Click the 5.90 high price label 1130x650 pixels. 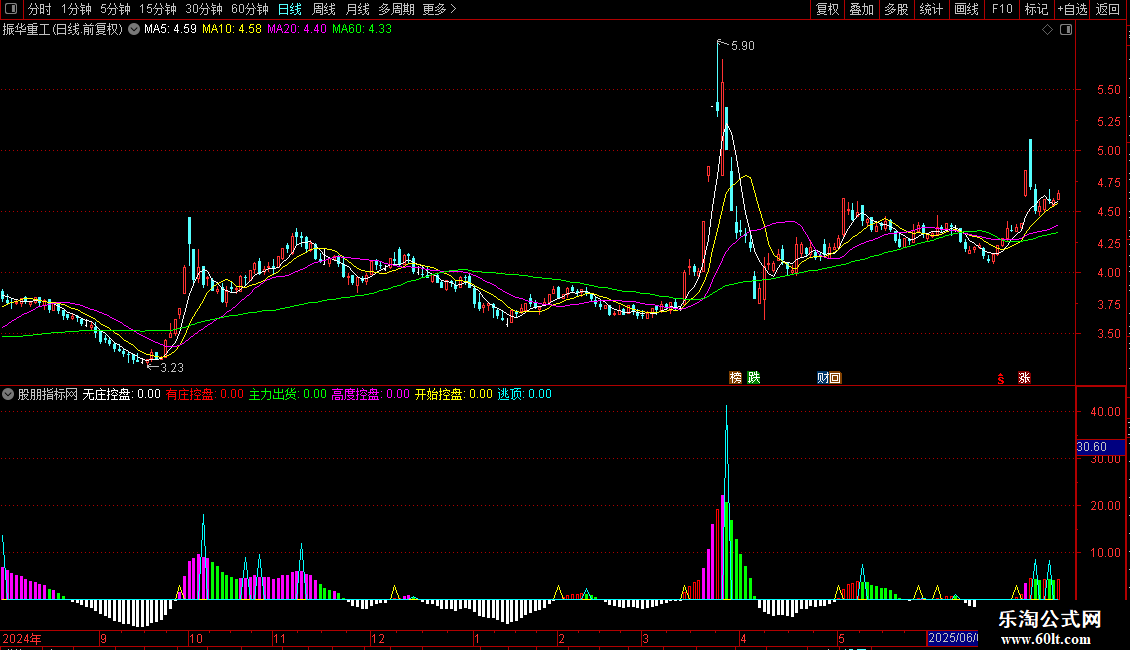(742, 45)
